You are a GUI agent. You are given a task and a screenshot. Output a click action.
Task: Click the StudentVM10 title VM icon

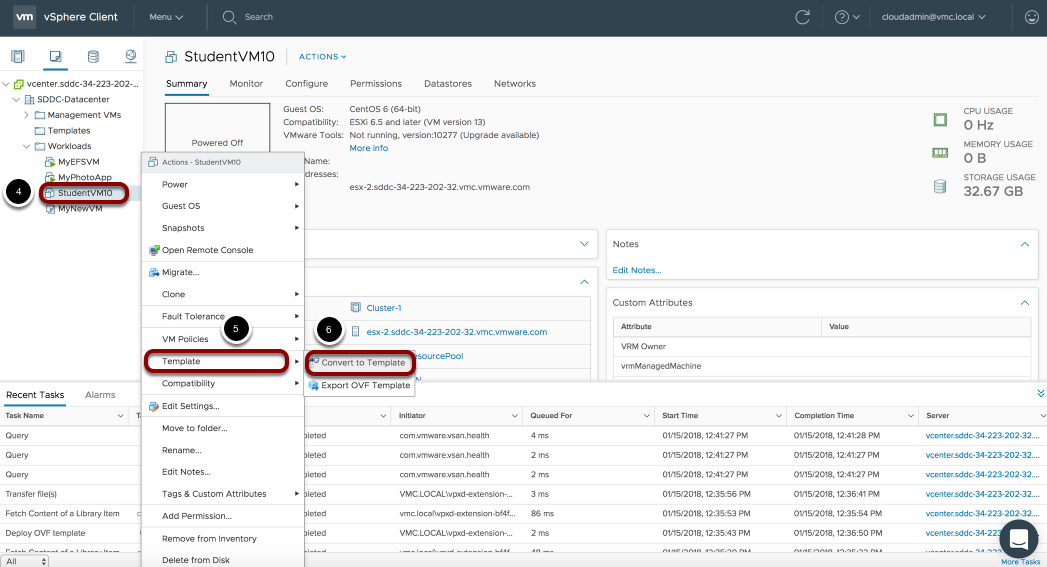coord(172,57)
